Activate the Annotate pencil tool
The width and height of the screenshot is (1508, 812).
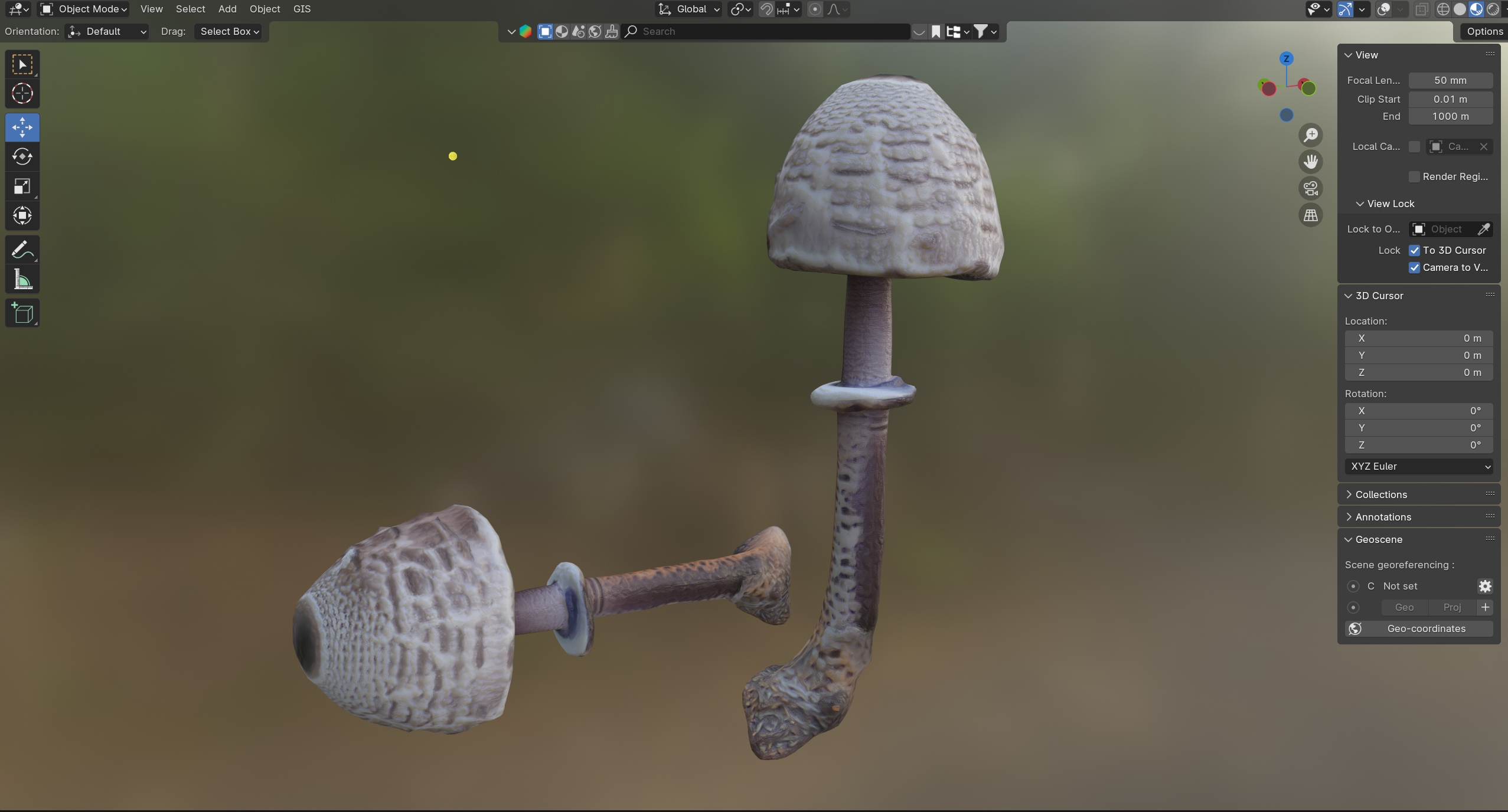(22, 250)
